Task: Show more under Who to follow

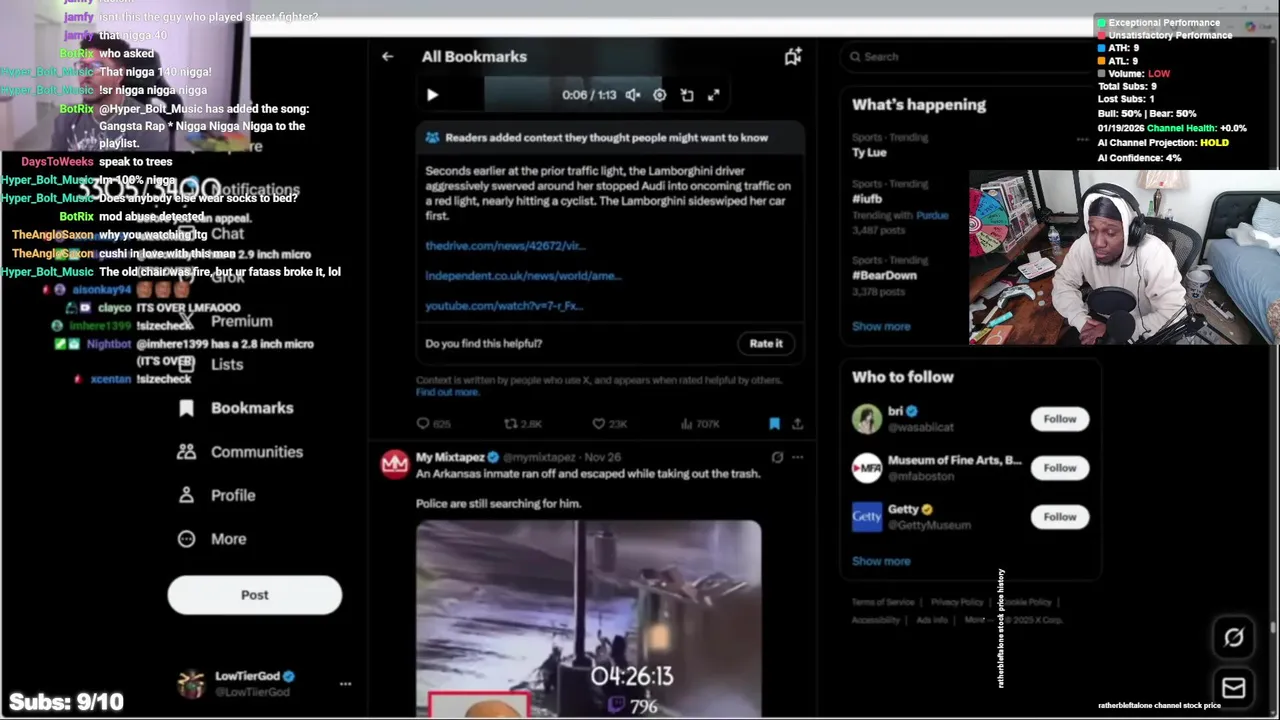Action: (x=881, y=561)
